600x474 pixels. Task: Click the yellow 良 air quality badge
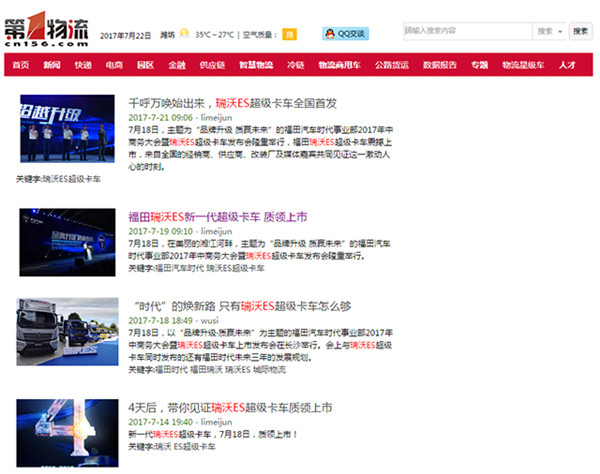pos(290,34)
